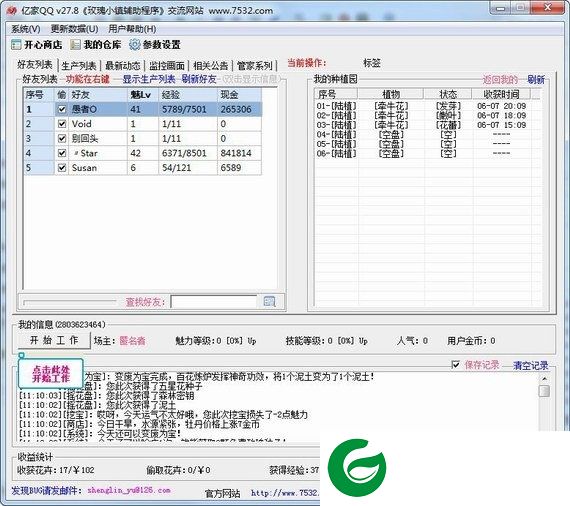
Task: Switch to the 好友列表 tab
Action: click(35, 65)
